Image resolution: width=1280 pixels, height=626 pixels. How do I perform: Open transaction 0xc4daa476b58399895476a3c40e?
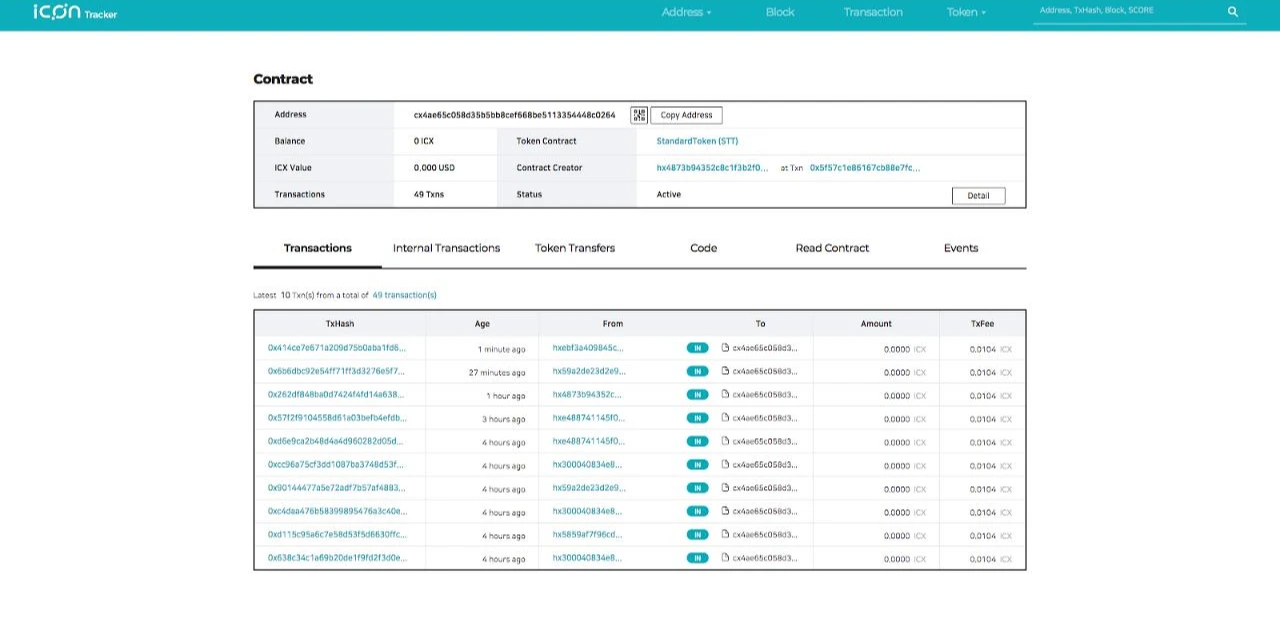click(x=337, y=511)
